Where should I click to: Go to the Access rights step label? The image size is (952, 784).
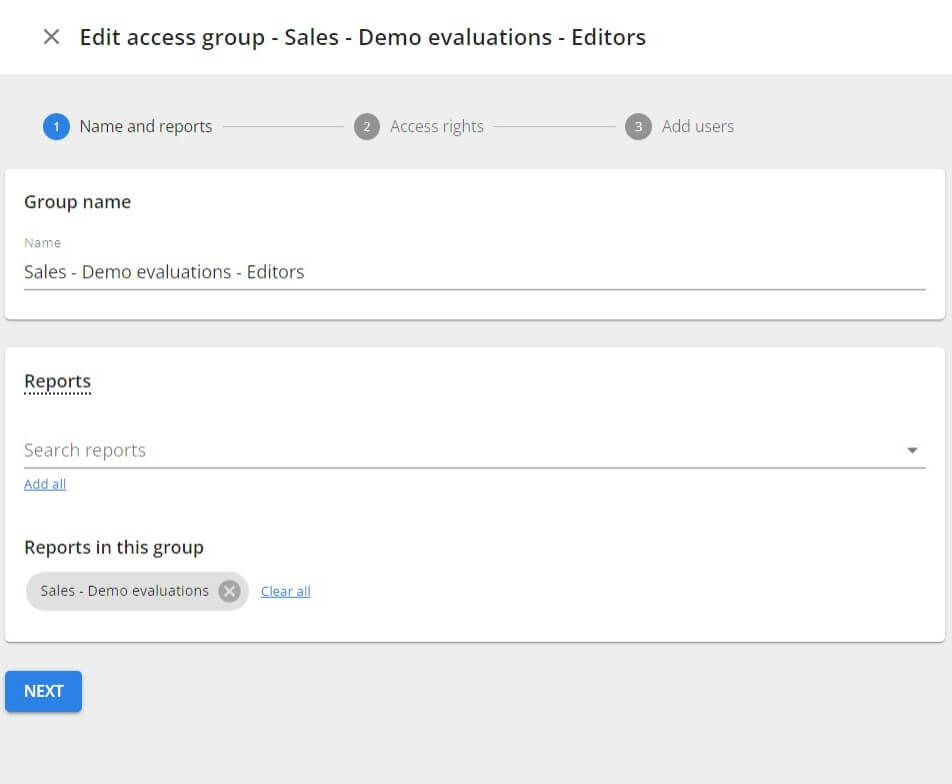tap(436, 127)
